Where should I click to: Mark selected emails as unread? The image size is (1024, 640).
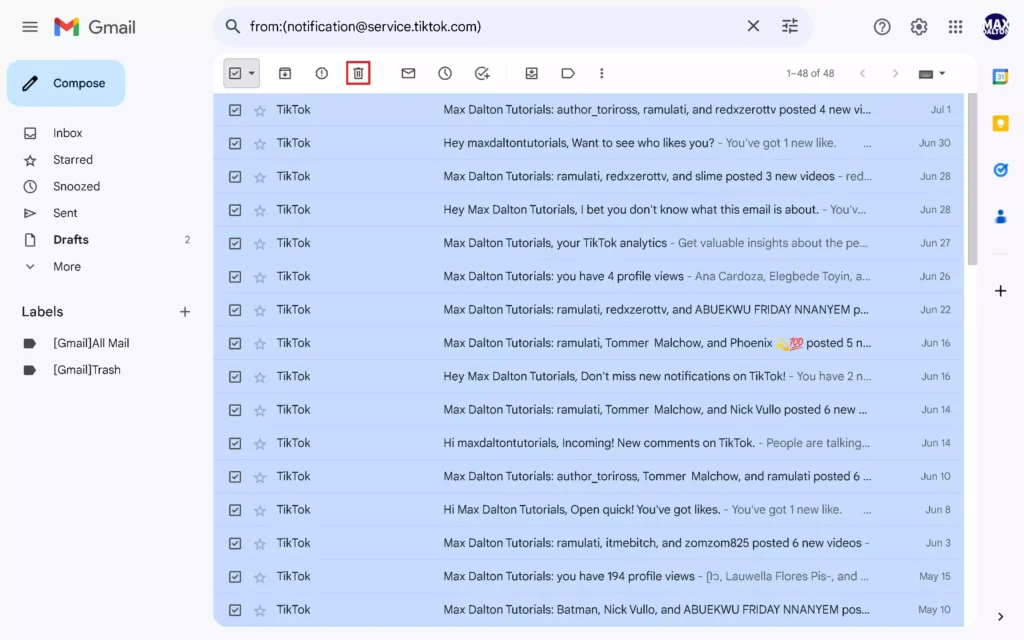click(408, 73)
